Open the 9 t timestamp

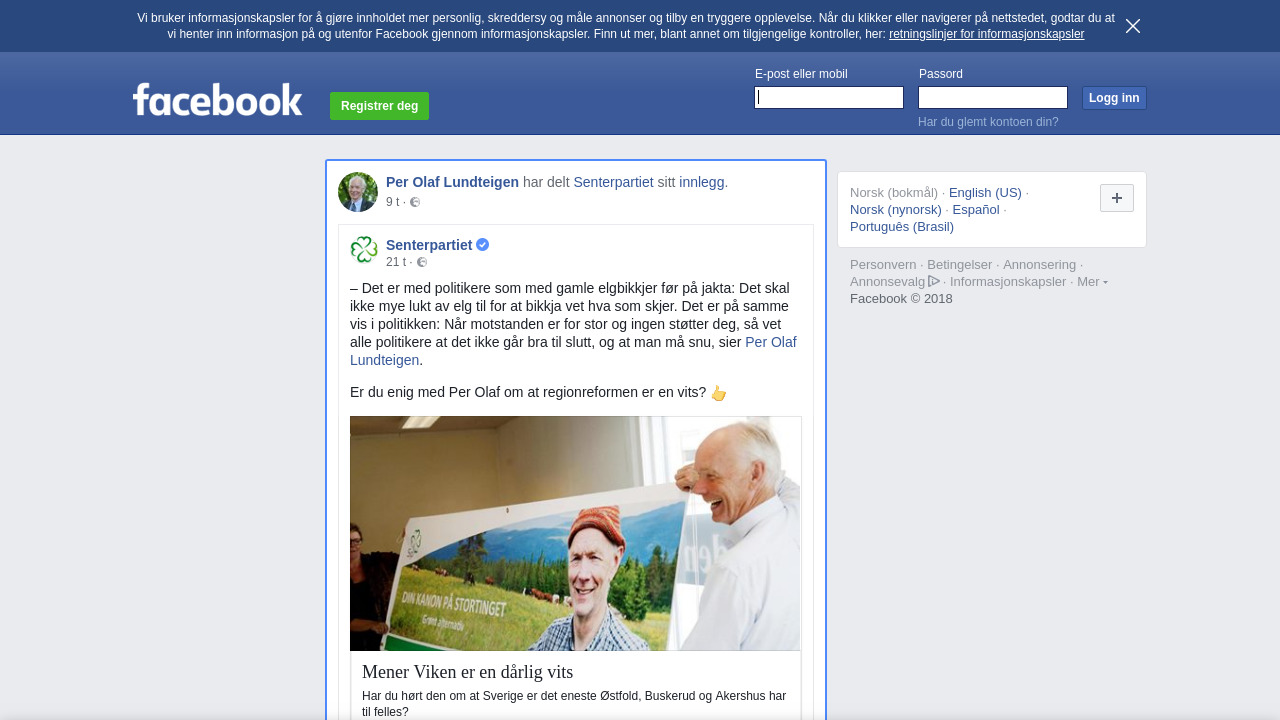click(392, 202)
